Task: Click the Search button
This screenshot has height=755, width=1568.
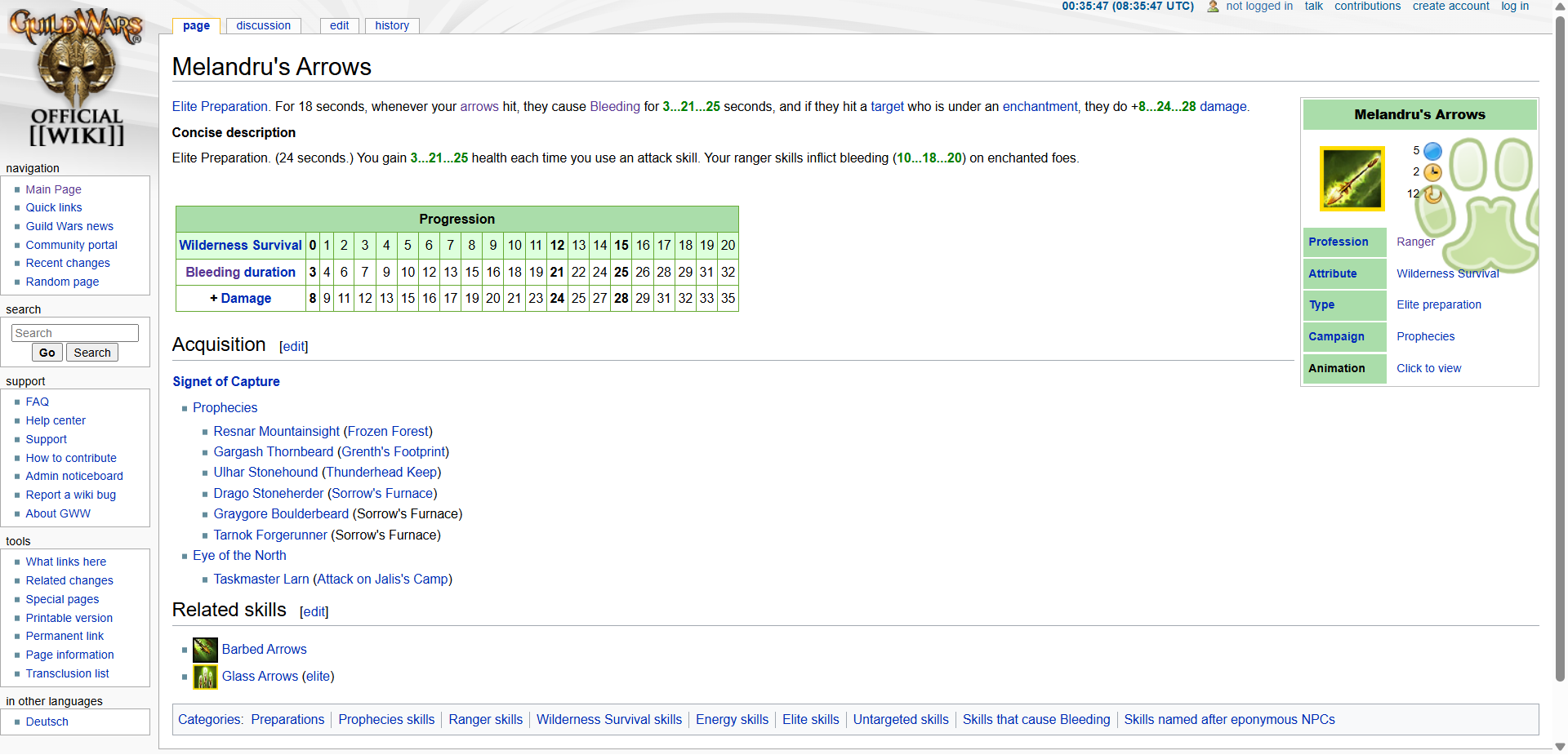Action: click(92, 353)
